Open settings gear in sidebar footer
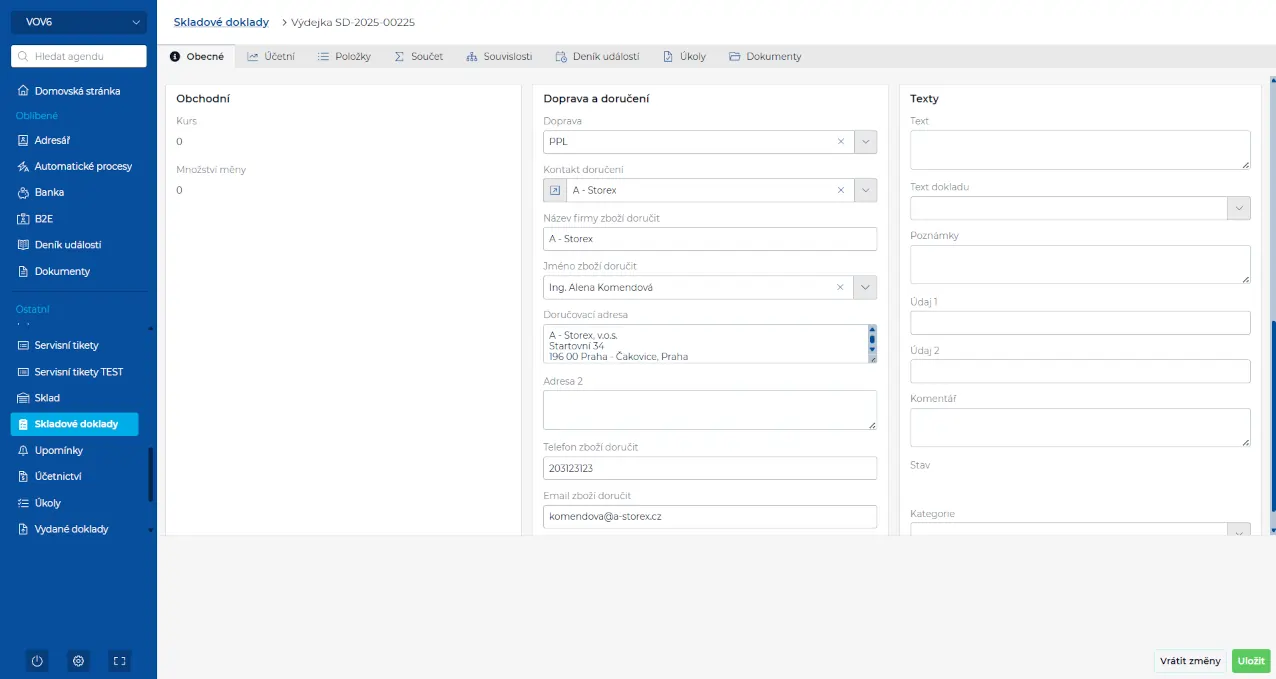This screenshot has height=679, width=1276. (78, 661)
